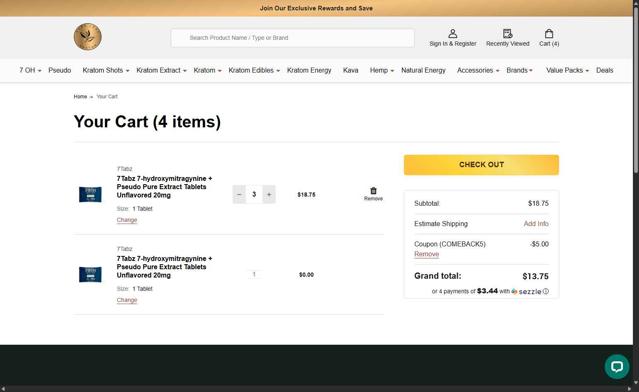Open the Deals page
The image size is (639, 392).
604,70
